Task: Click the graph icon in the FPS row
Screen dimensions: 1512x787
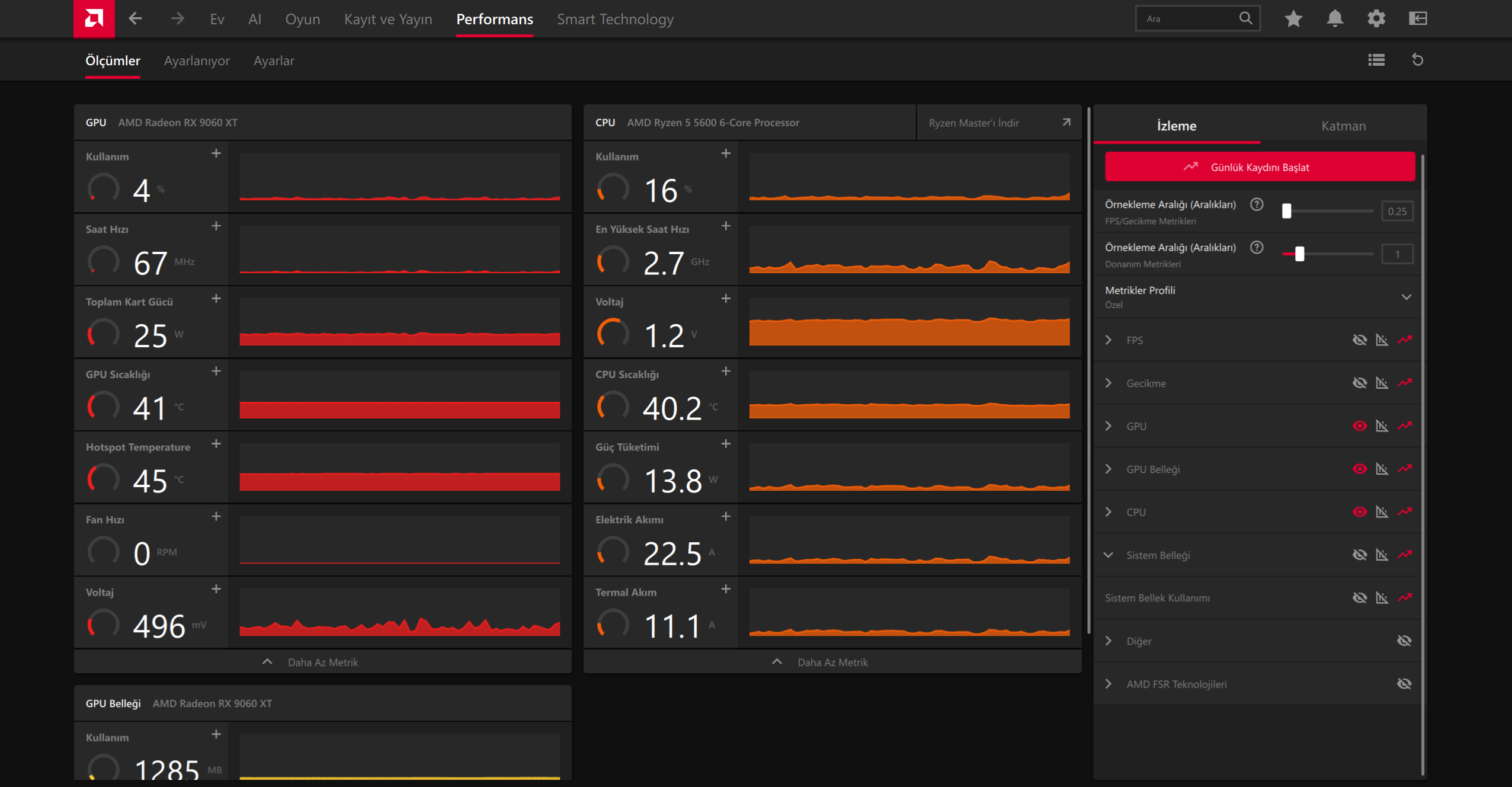Action: (x=1382, y=340)
